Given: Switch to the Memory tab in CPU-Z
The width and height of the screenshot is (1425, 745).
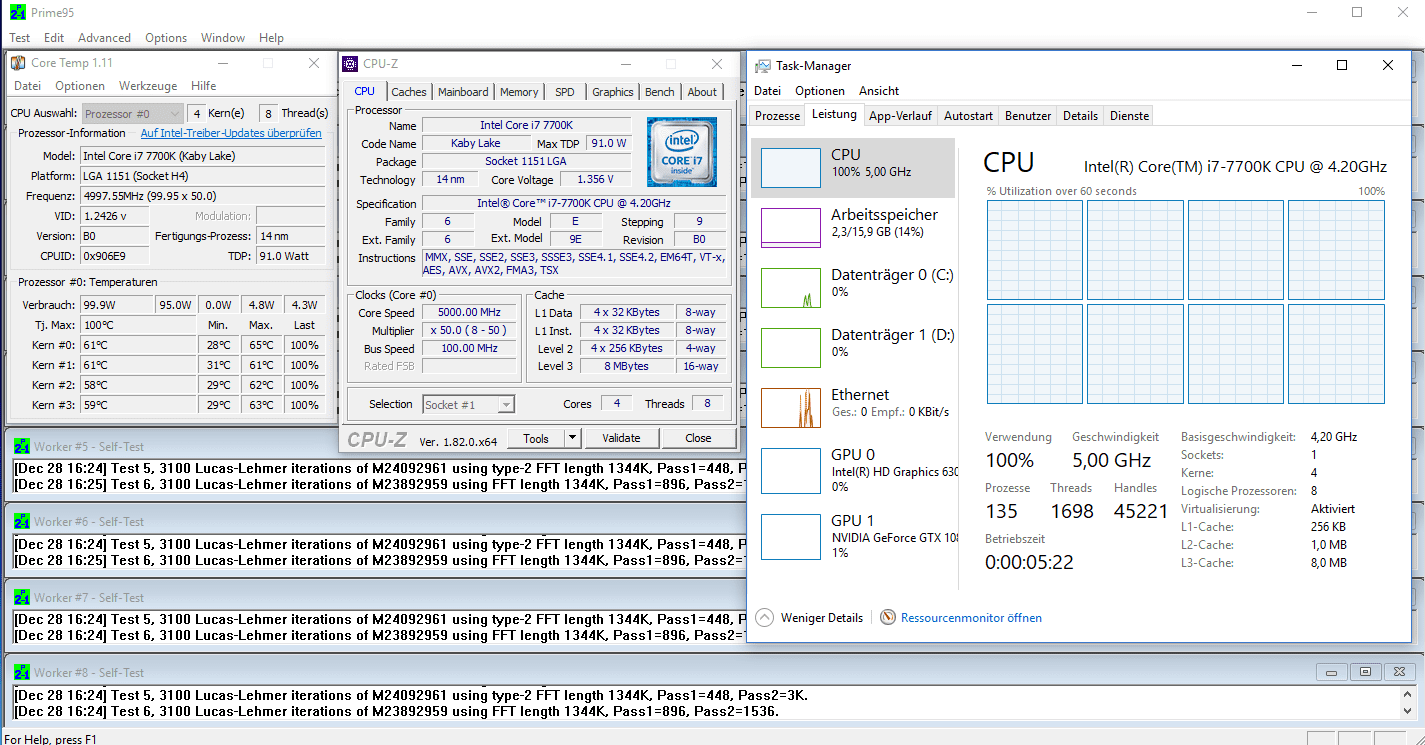Looking at the screenshot, I should click(519, 91).
